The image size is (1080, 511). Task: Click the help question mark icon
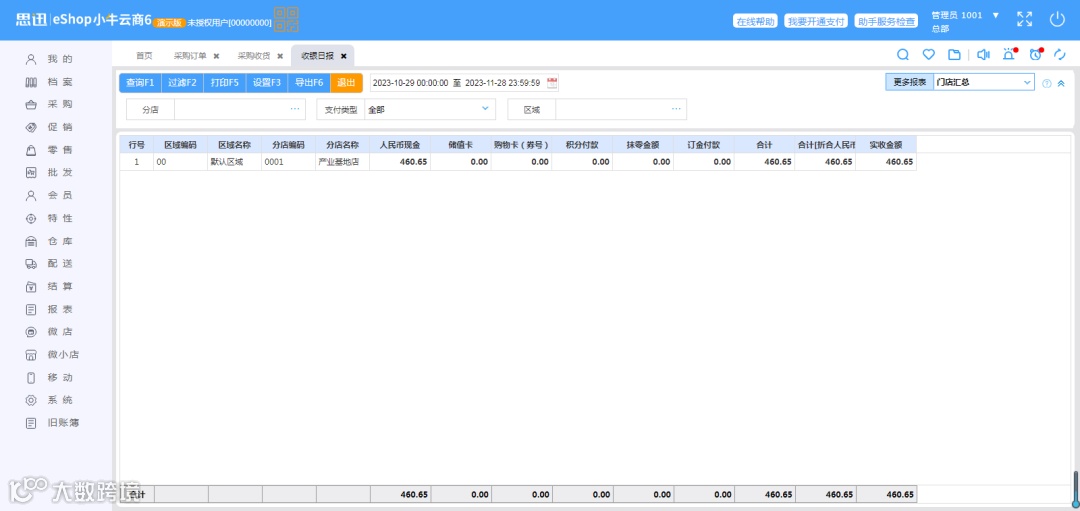[1047, 83]
